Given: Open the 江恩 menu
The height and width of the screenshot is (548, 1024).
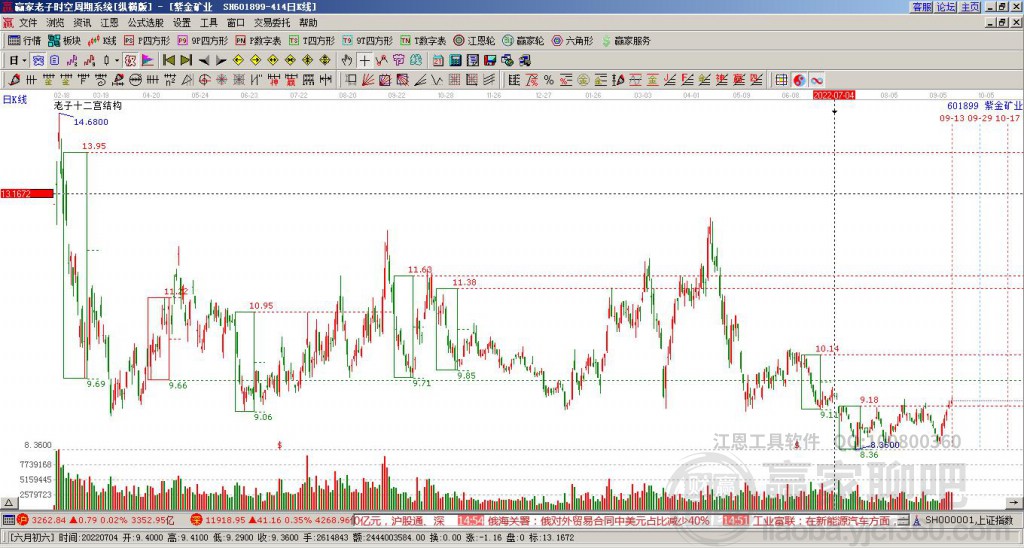Looking at the screenshot, I should [110, 23].
